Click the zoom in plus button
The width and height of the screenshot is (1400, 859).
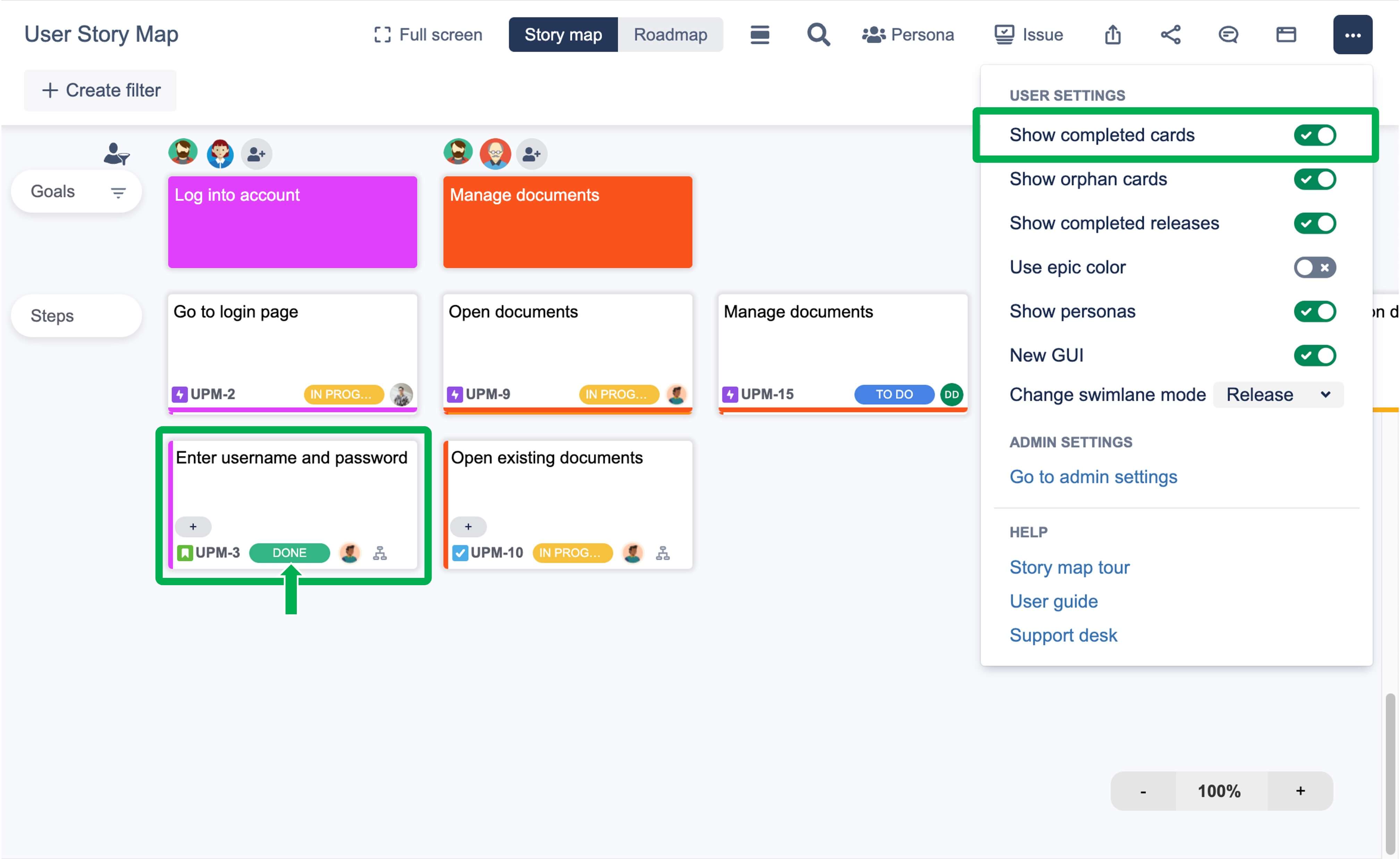click(1300, 791)
